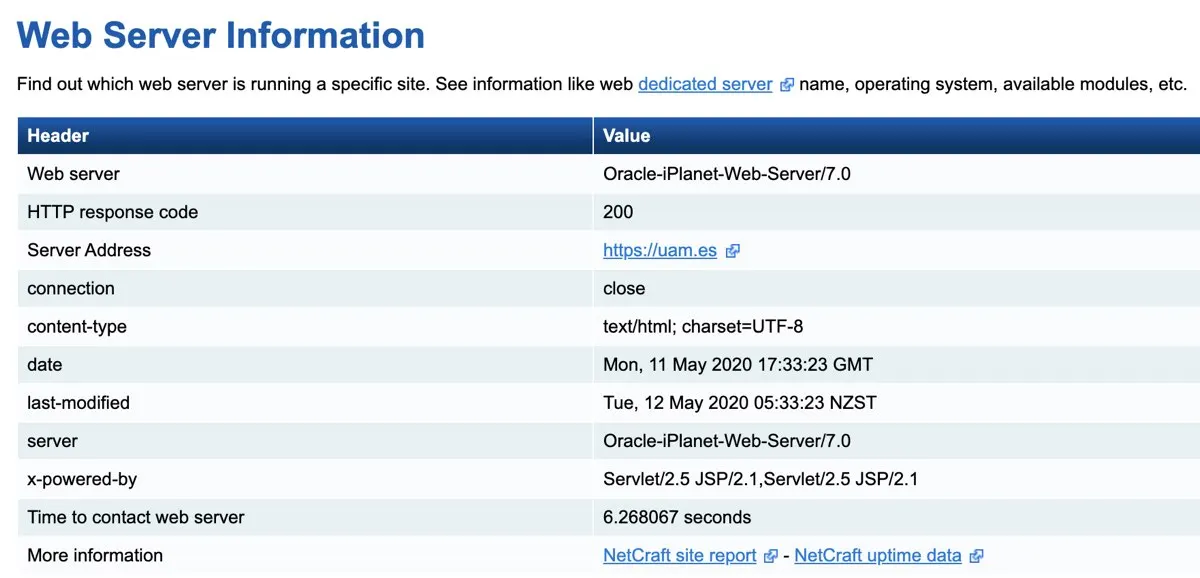Open the NetCraft site report link
This screenshot has width=1200, height=578.
tap(680, 555)
